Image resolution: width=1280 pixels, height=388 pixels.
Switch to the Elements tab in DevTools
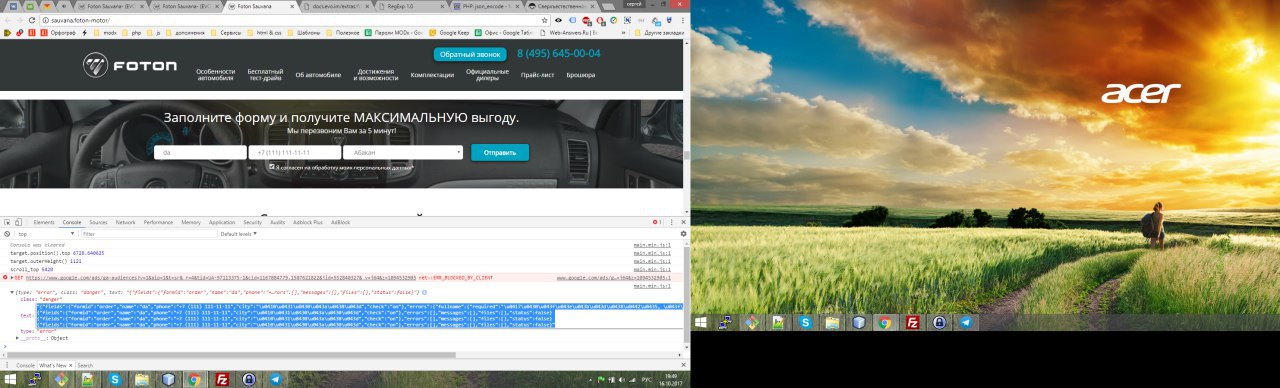coord(44,222)
